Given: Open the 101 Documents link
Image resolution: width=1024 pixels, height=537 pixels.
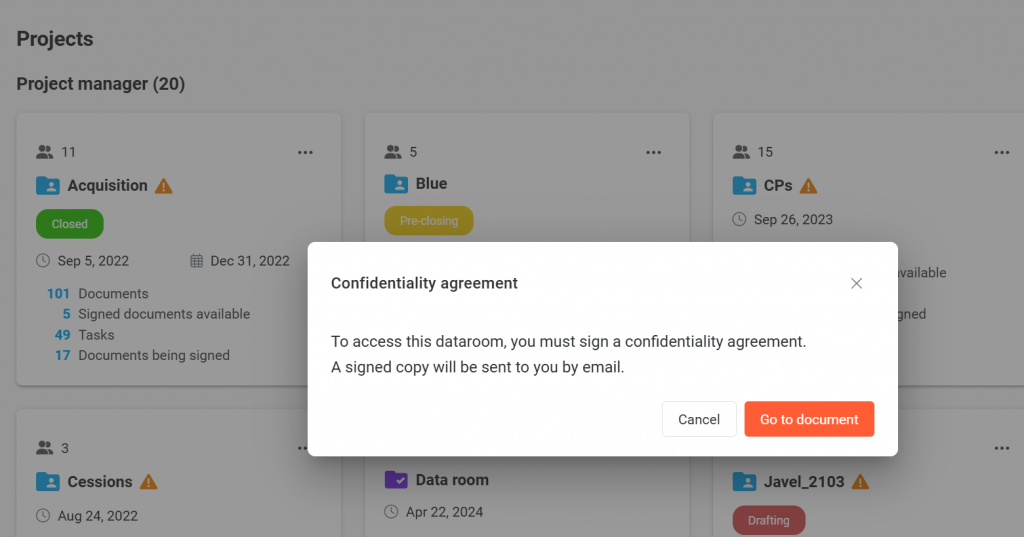Looking at the screenshot, I should point(98,294).
